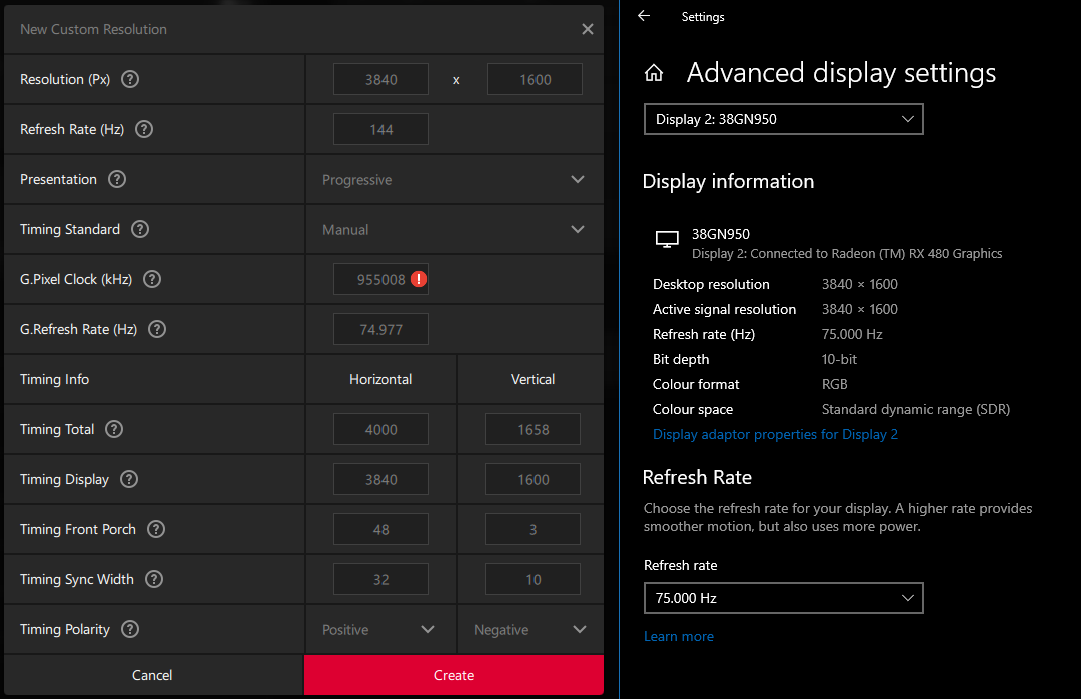Open help for Timing Sync Width
1081x699 pixels.
[154, 579]
